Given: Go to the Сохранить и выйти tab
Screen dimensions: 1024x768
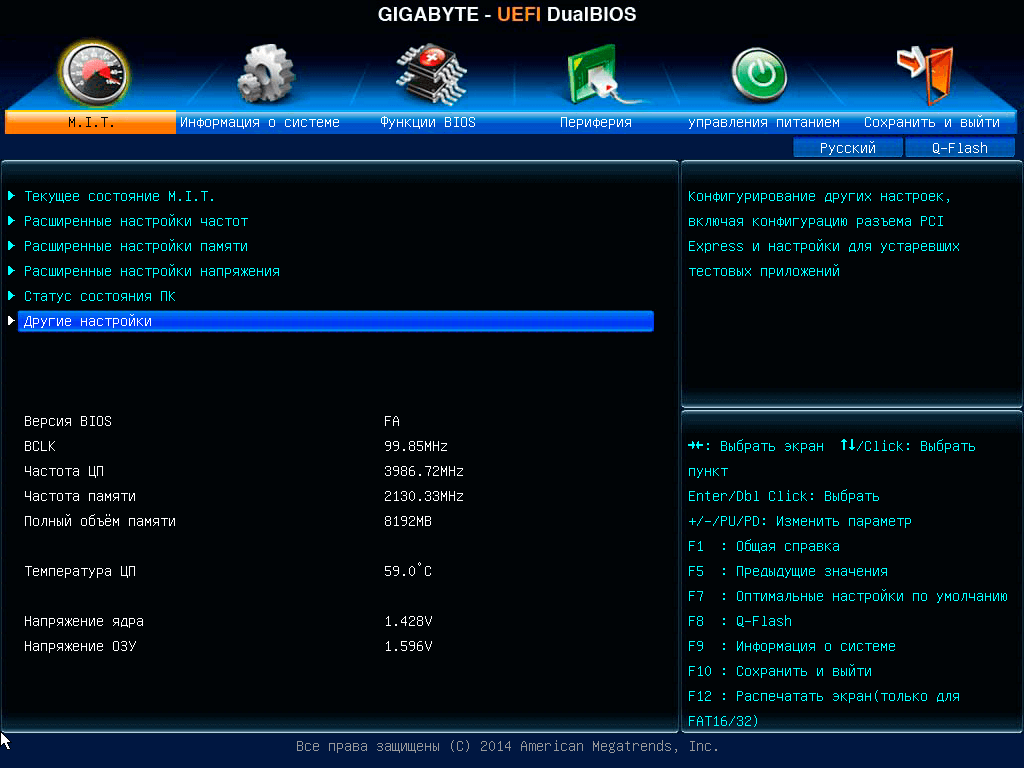Looking at the screenshot, I should [x=931, y=122].
